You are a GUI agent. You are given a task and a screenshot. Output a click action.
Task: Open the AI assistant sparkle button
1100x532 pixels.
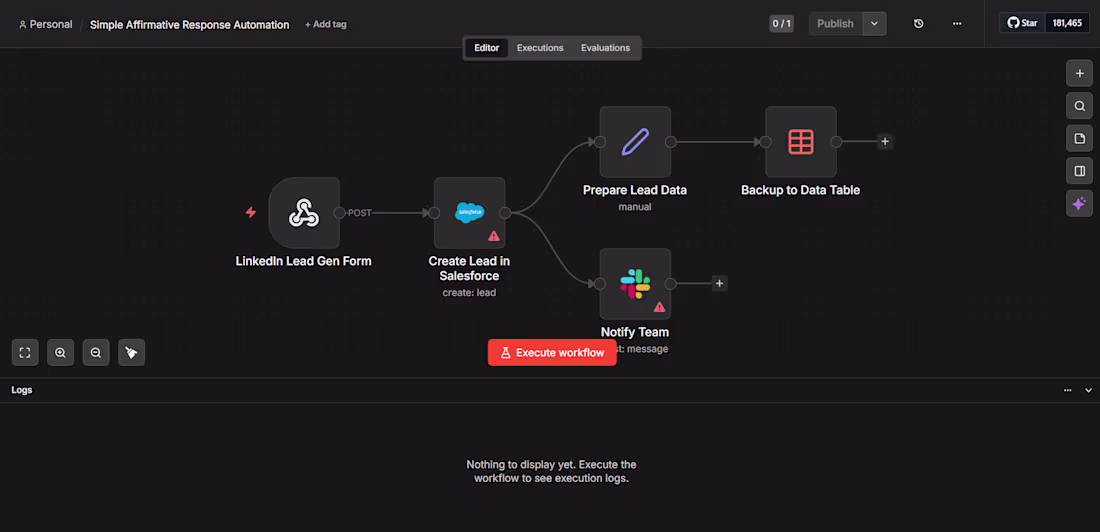tap(1080, 204)
